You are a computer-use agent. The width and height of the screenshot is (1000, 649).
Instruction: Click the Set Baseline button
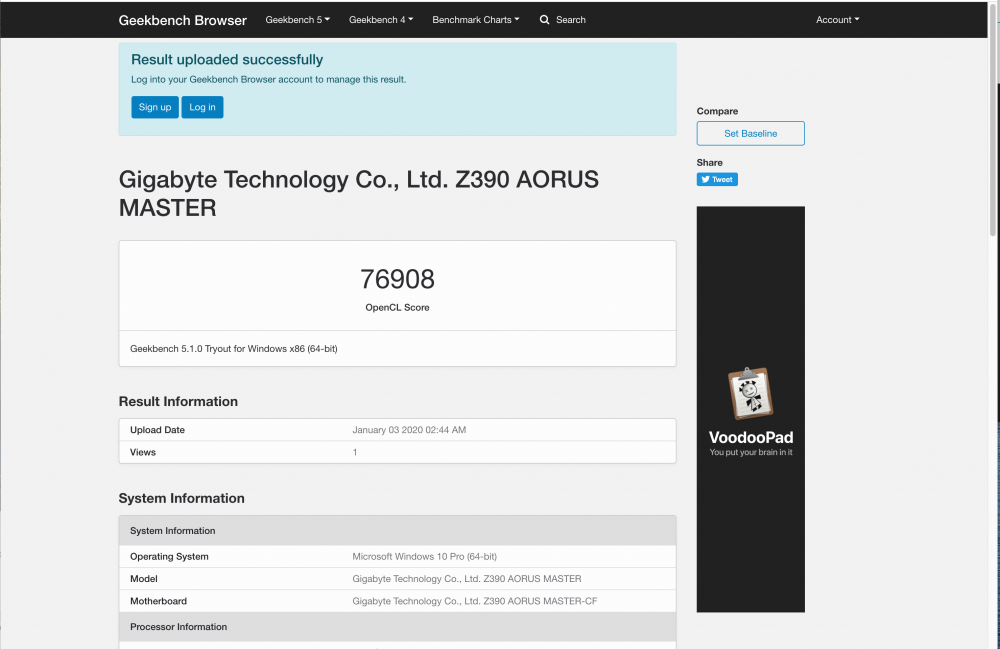point(751,133)
